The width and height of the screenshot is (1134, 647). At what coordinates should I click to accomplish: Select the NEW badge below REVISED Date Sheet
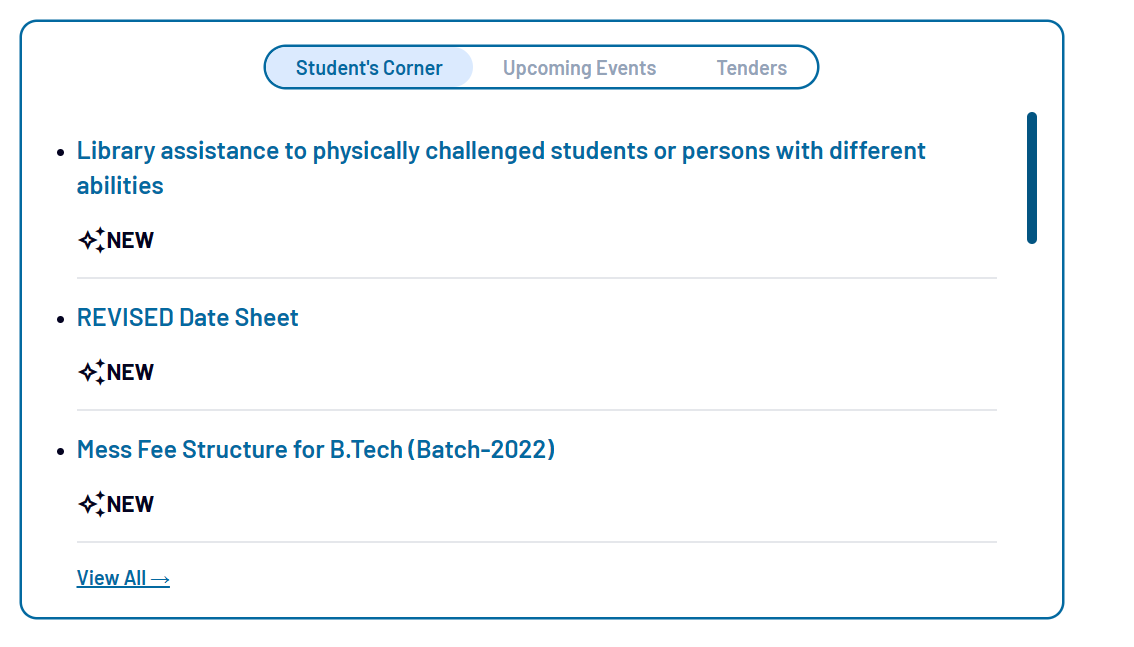click(132, 372)
